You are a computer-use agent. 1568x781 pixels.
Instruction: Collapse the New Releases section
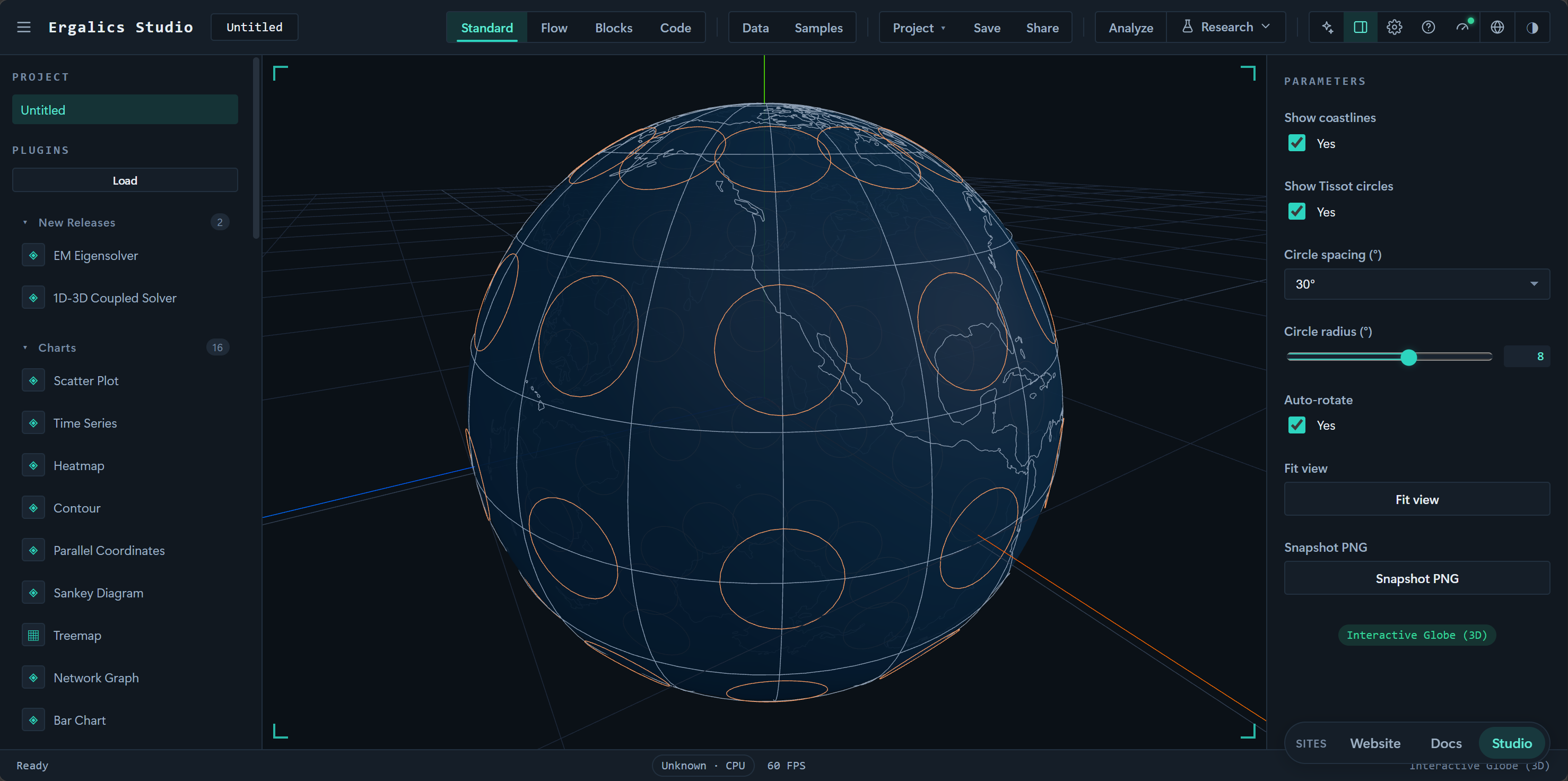coord(125,222)
